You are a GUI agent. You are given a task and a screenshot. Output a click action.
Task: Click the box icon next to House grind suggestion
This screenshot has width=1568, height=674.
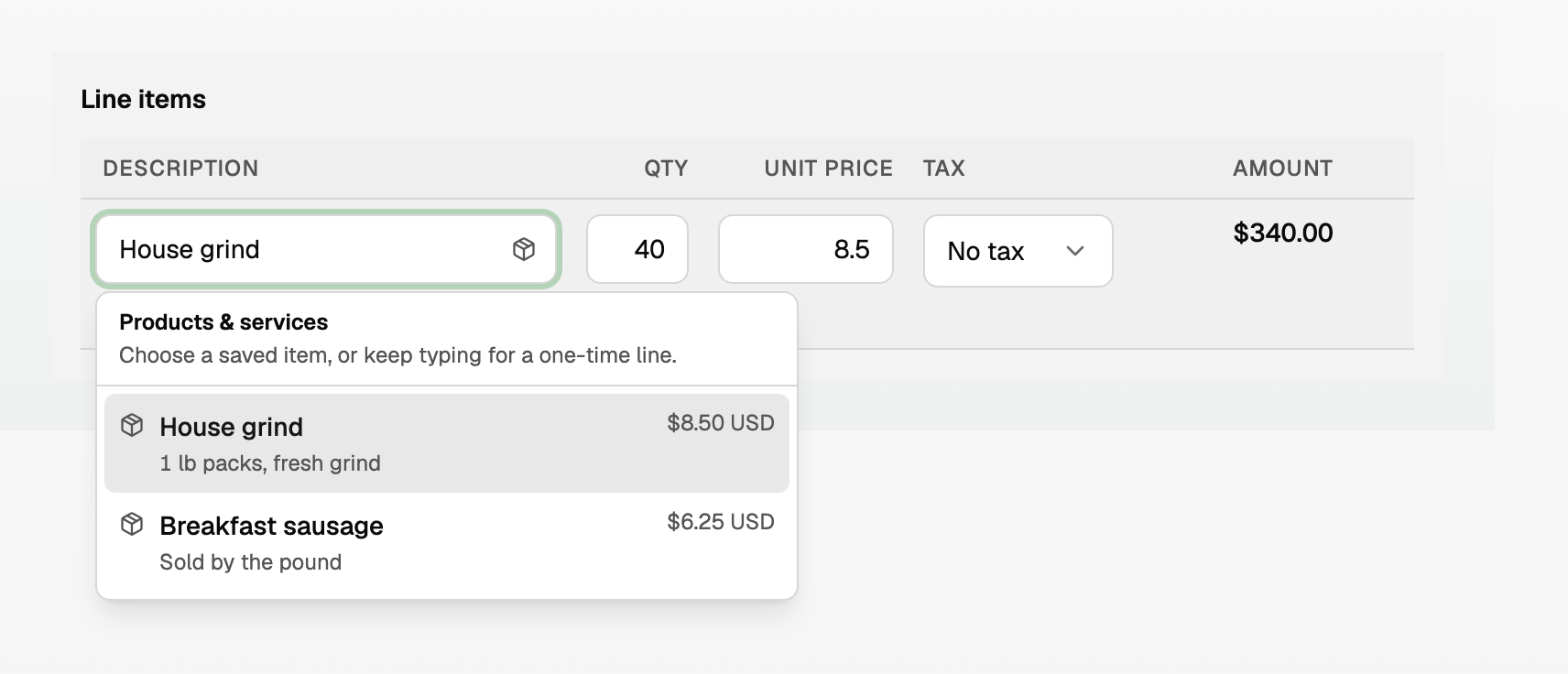click(x=132, y=425)
